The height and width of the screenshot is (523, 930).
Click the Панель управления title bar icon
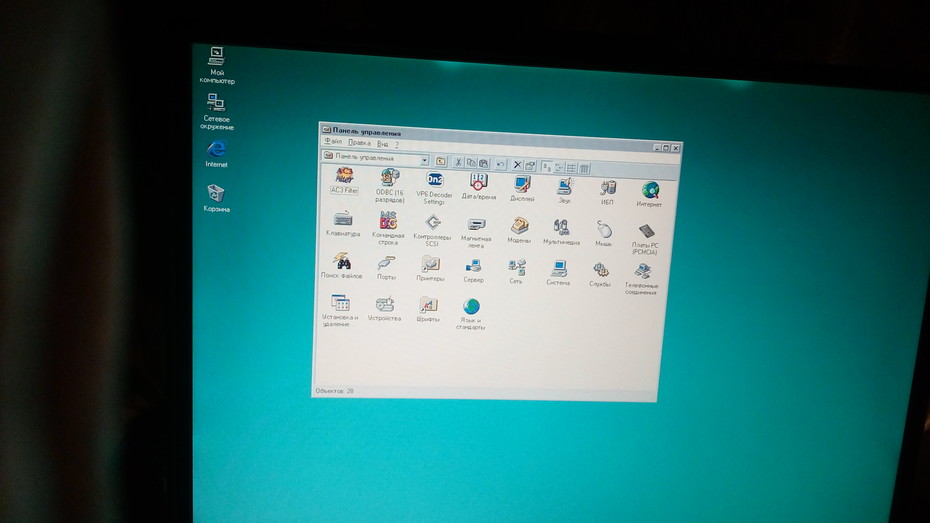tap(326, 129)
